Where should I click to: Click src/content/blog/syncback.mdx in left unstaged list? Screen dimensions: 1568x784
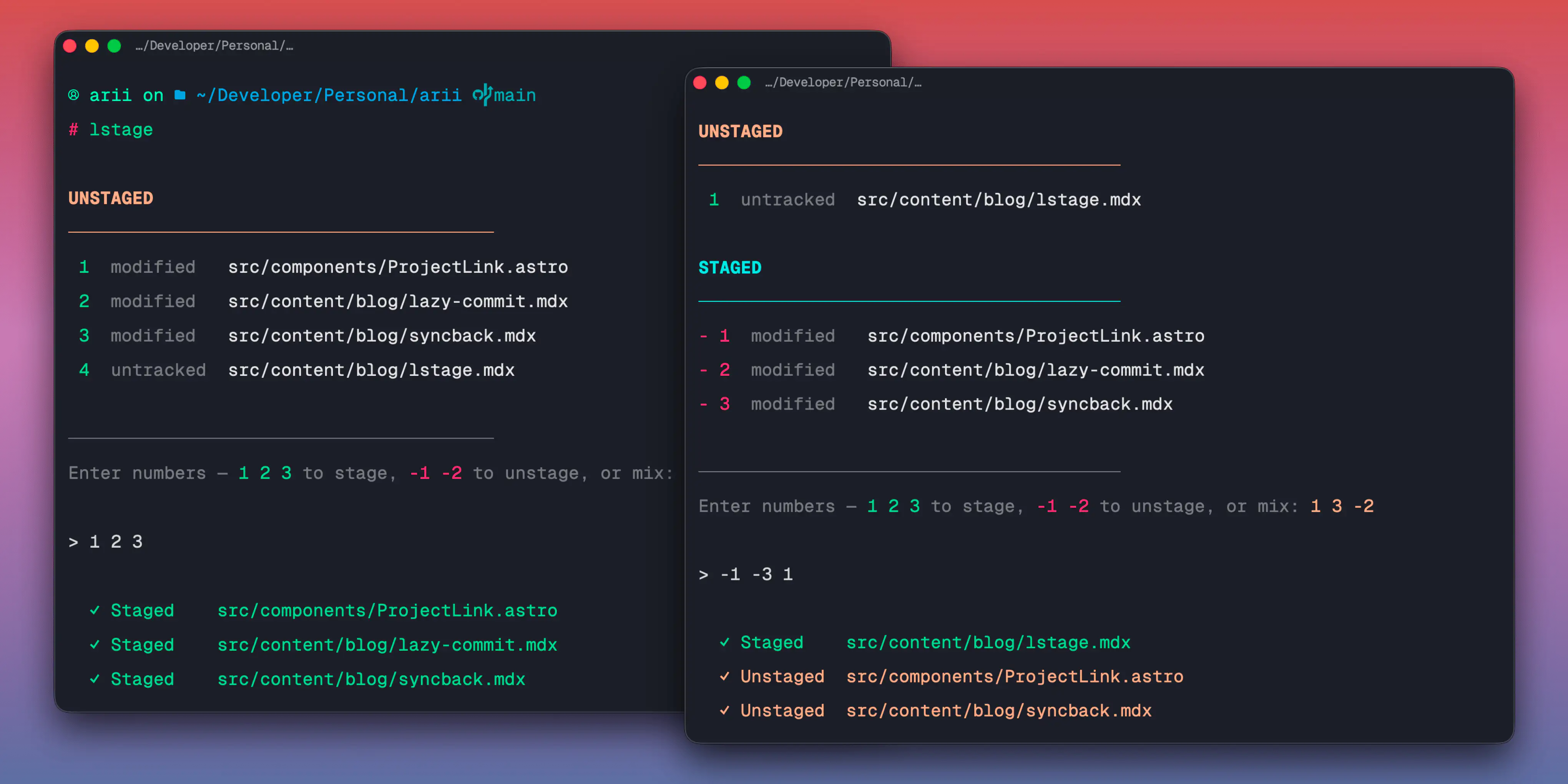pyautogui.click(x=382, y=336)
